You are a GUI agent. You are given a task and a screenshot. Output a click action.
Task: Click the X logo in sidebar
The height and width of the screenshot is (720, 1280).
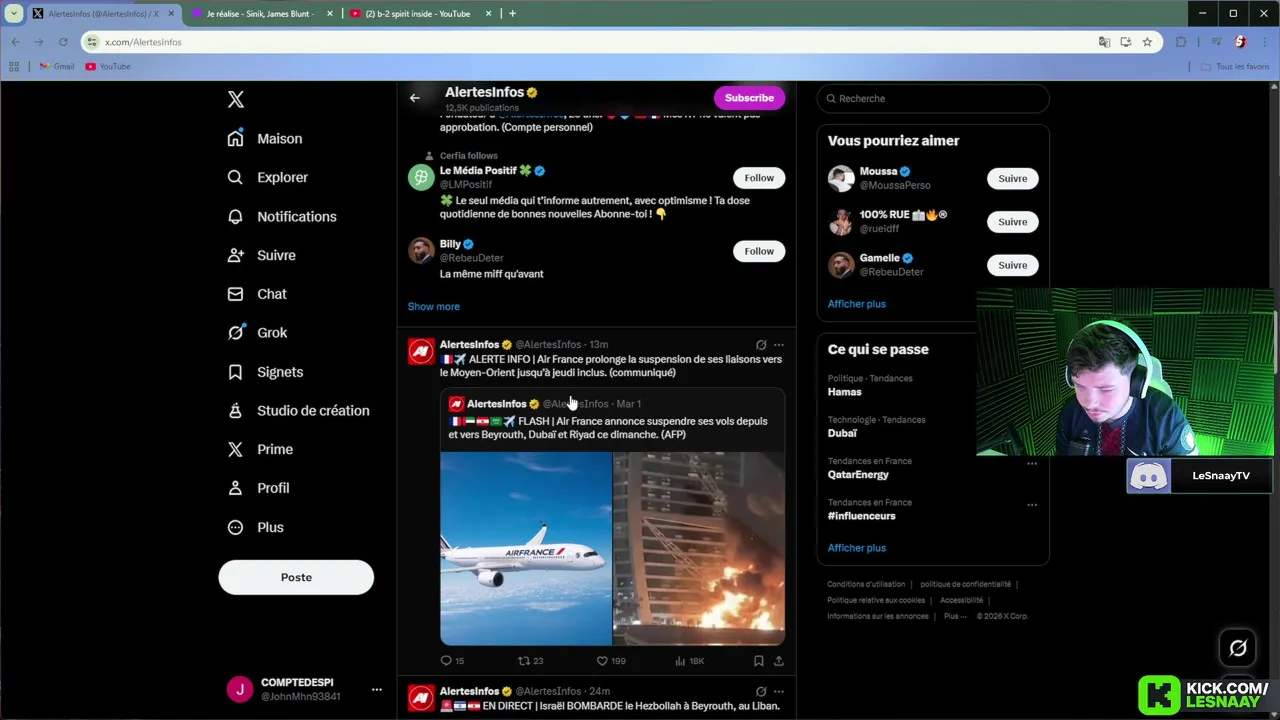(235, 99)
